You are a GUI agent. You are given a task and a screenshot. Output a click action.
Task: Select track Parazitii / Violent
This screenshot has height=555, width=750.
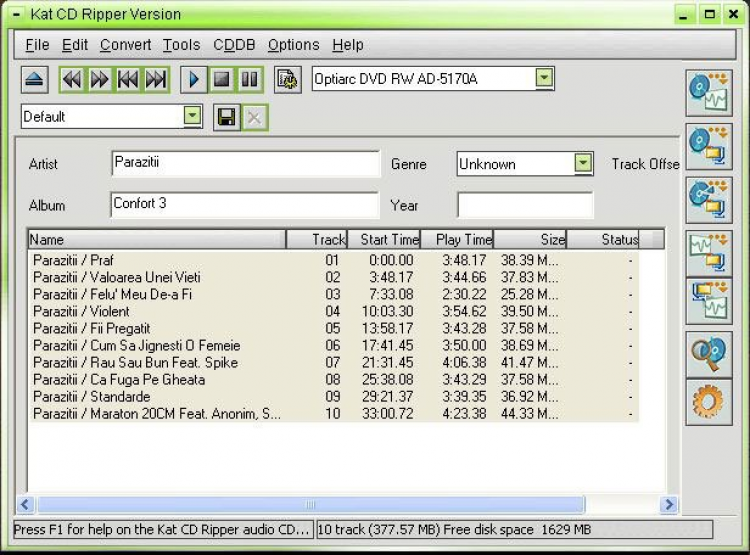(333, 311)
